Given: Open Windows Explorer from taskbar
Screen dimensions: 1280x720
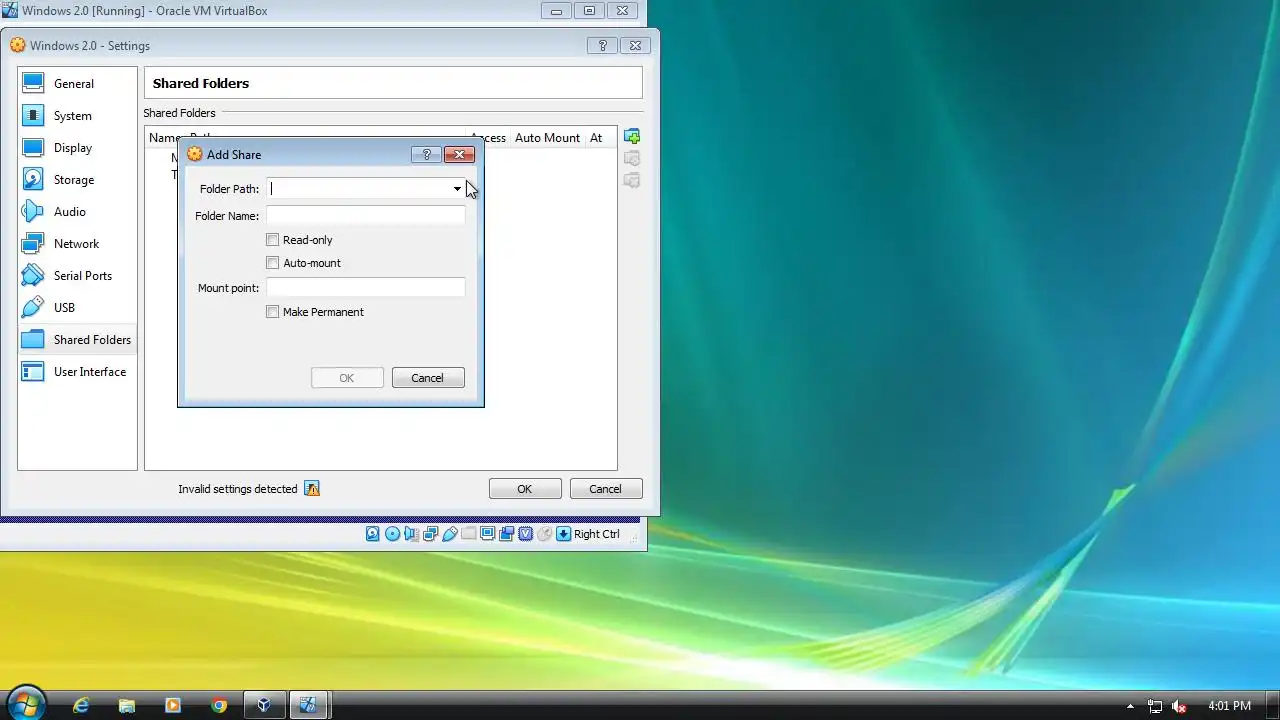Looking at the screenshot, I should tap(127, 705).
